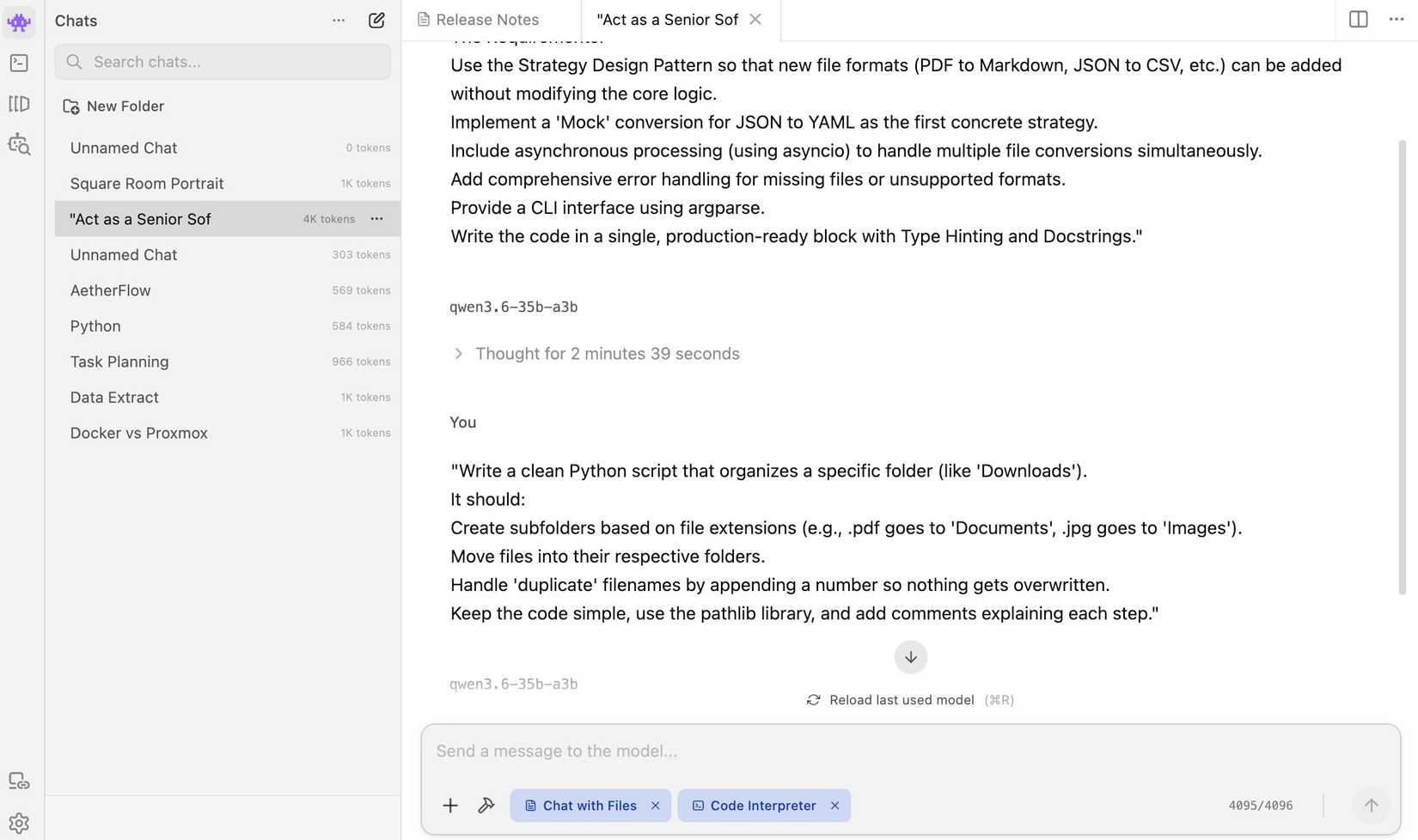Remove the Chat with Files chip
The height and width of the screenshot is (840, 1418).
click(656, 806)
